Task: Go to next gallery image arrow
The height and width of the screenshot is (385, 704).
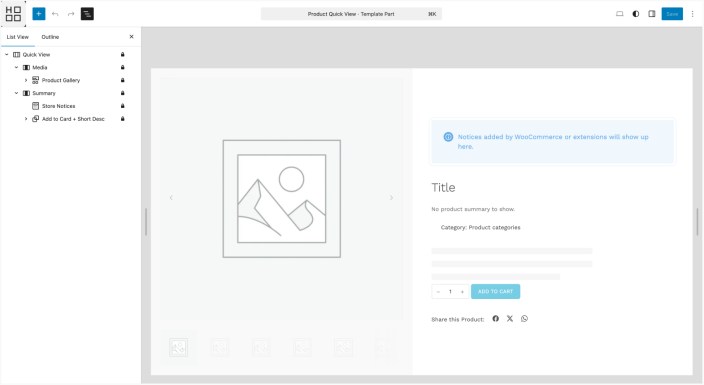Action: (x=392, y=198)
